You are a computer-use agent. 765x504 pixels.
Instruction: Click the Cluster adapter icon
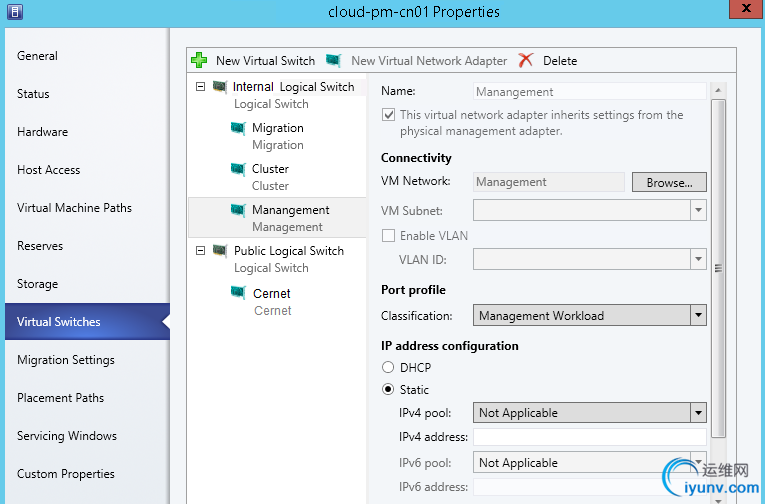click(x=238, y=169)
